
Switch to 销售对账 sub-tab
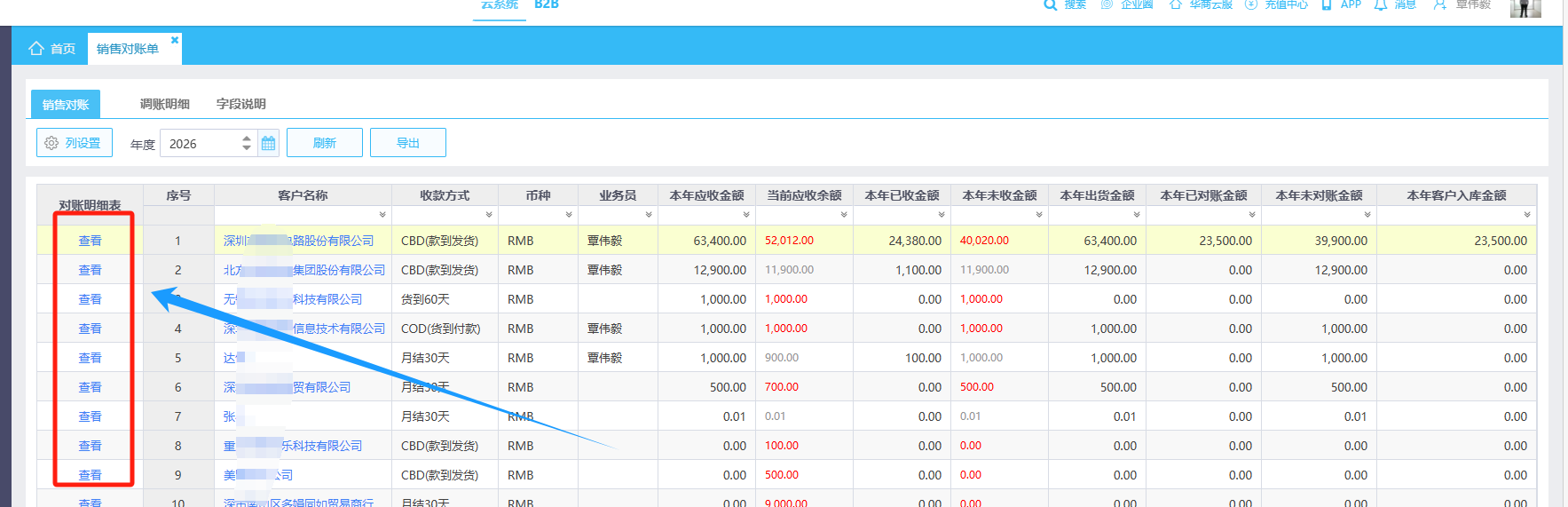click(66, 104)
